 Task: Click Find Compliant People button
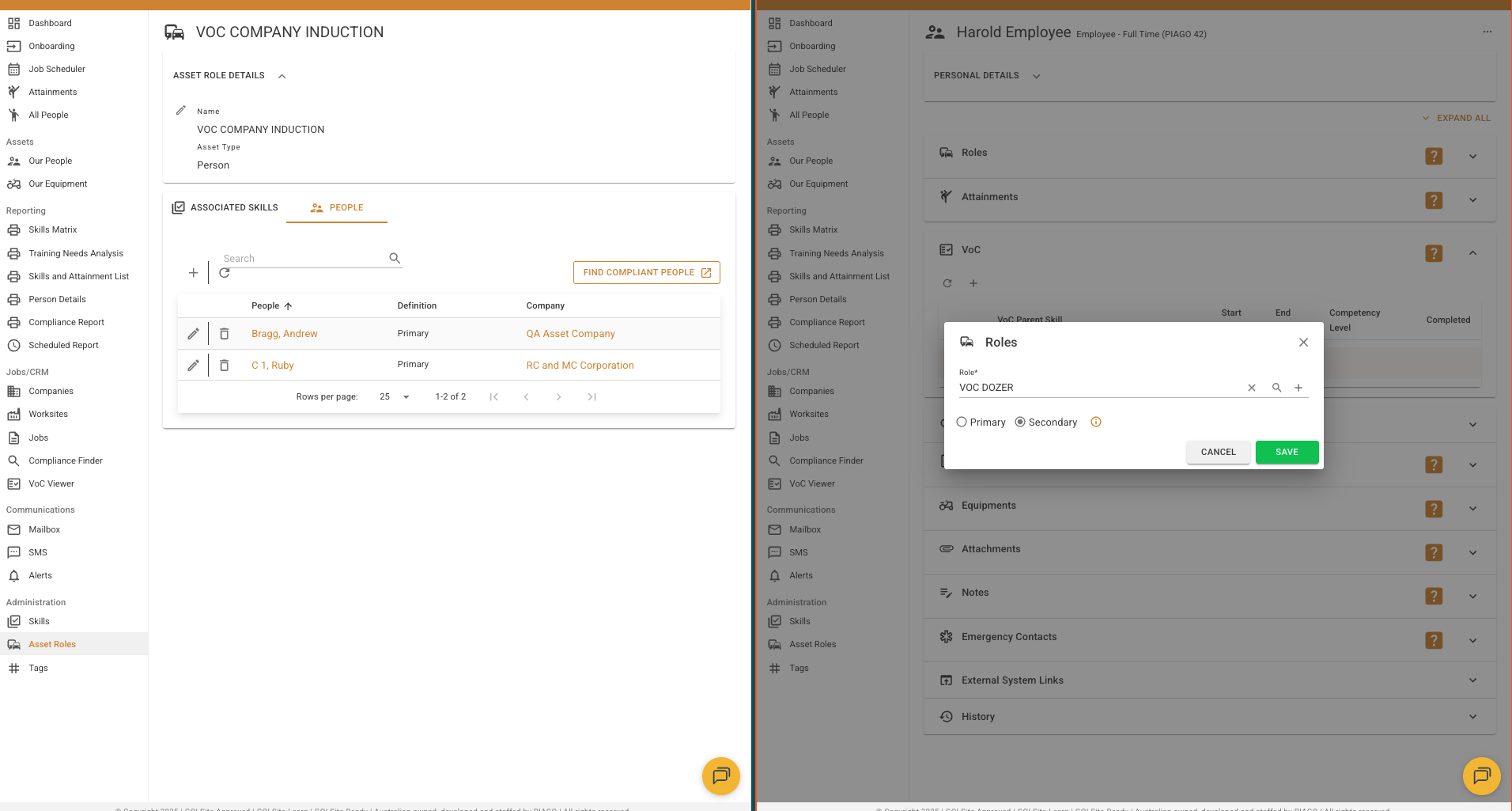(646, 273)
